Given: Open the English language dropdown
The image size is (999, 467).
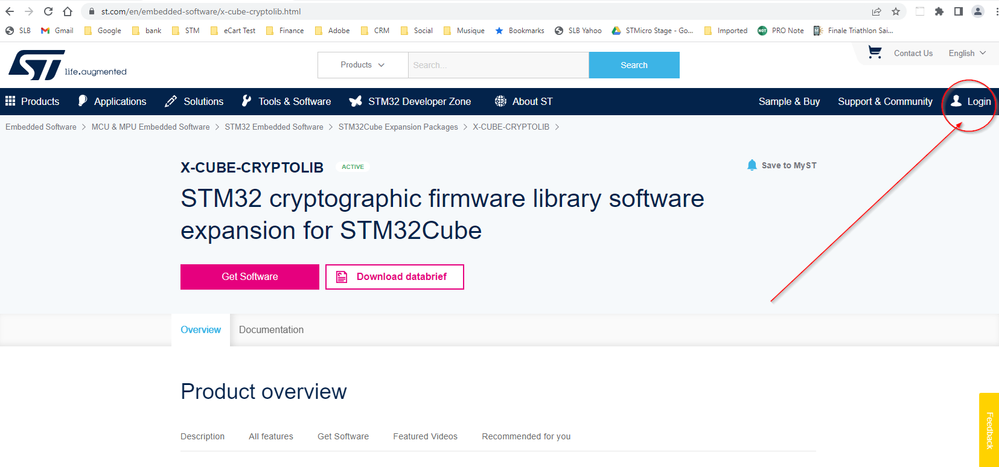Looking at the screenshot, I should 967,53.
